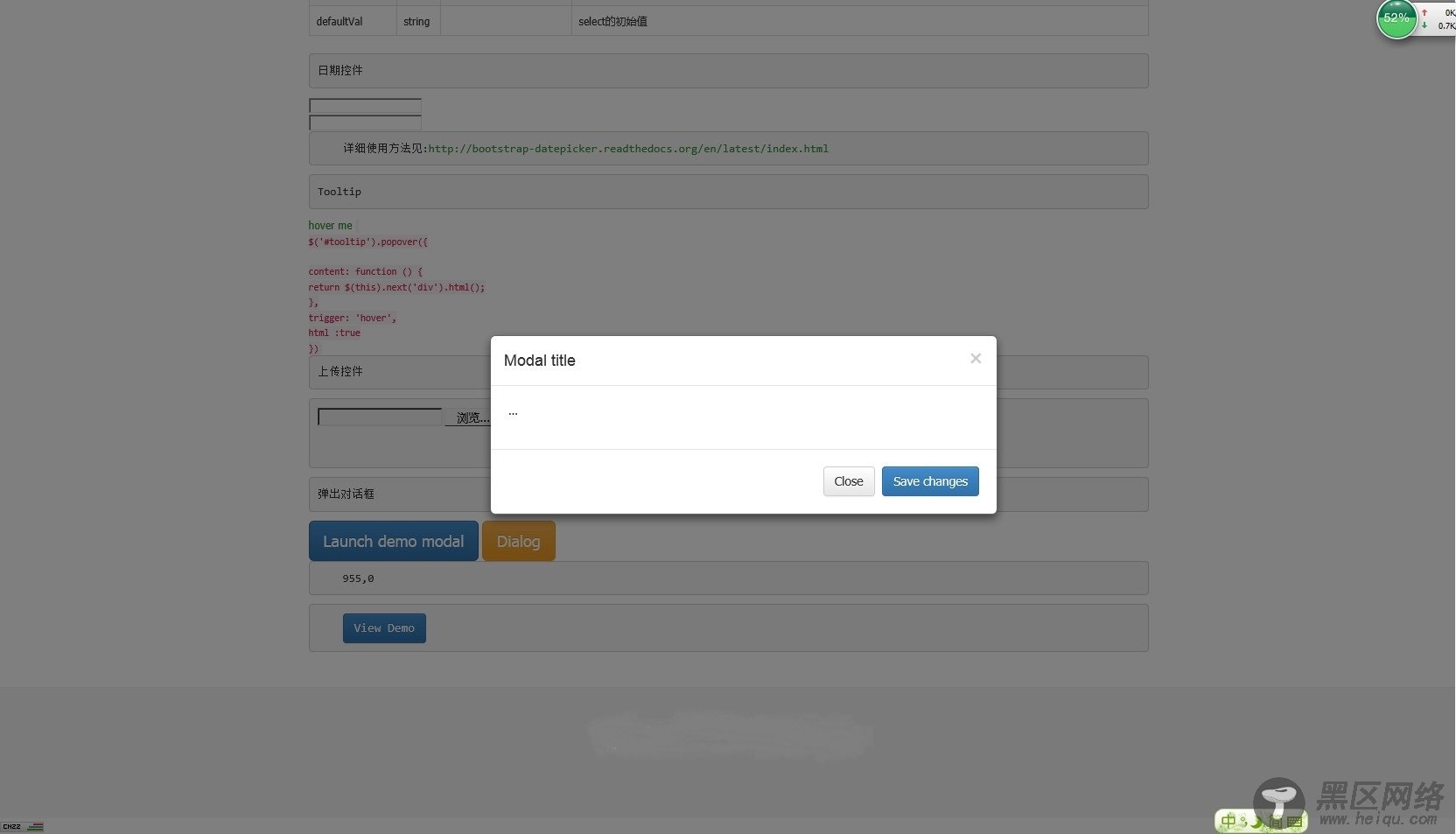Open the bootstrap-datepicker documentation link
Screen dimensions: 1456x834
click(x=628, y=149)
